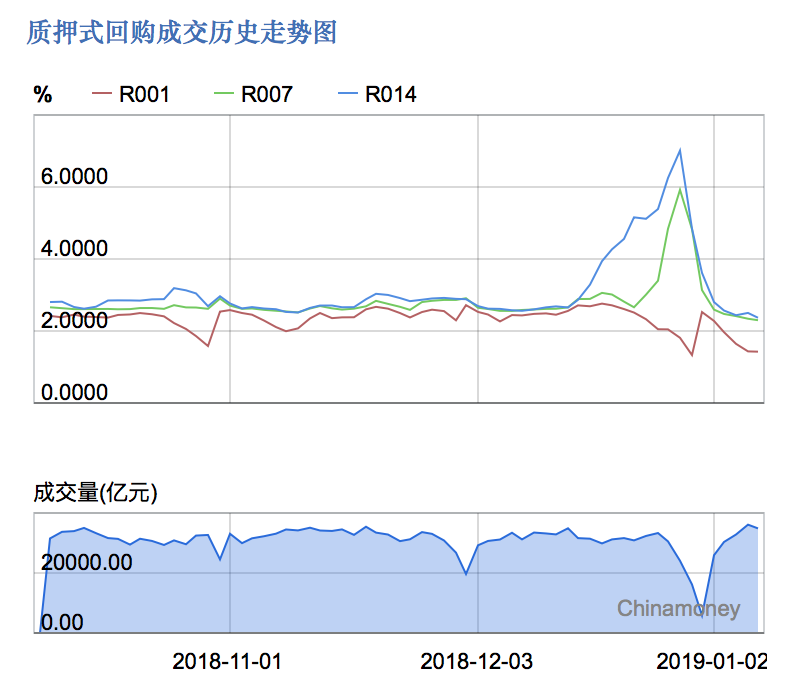Click the % axis unit label
The height and width of the screenshot is (692, 794).
coord(43,95)
